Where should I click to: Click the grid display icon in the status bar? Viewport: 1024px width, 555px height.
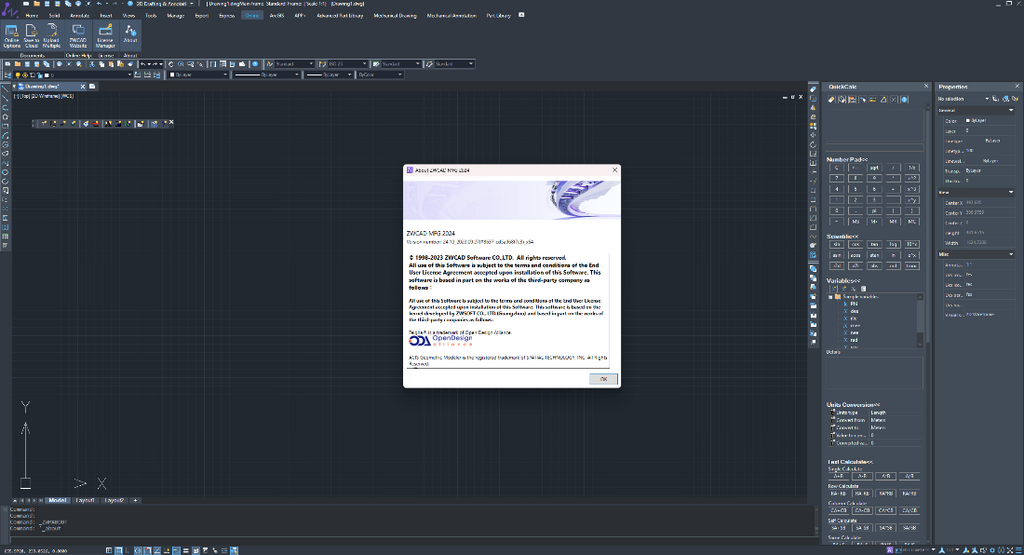click(x=119, y=550)
